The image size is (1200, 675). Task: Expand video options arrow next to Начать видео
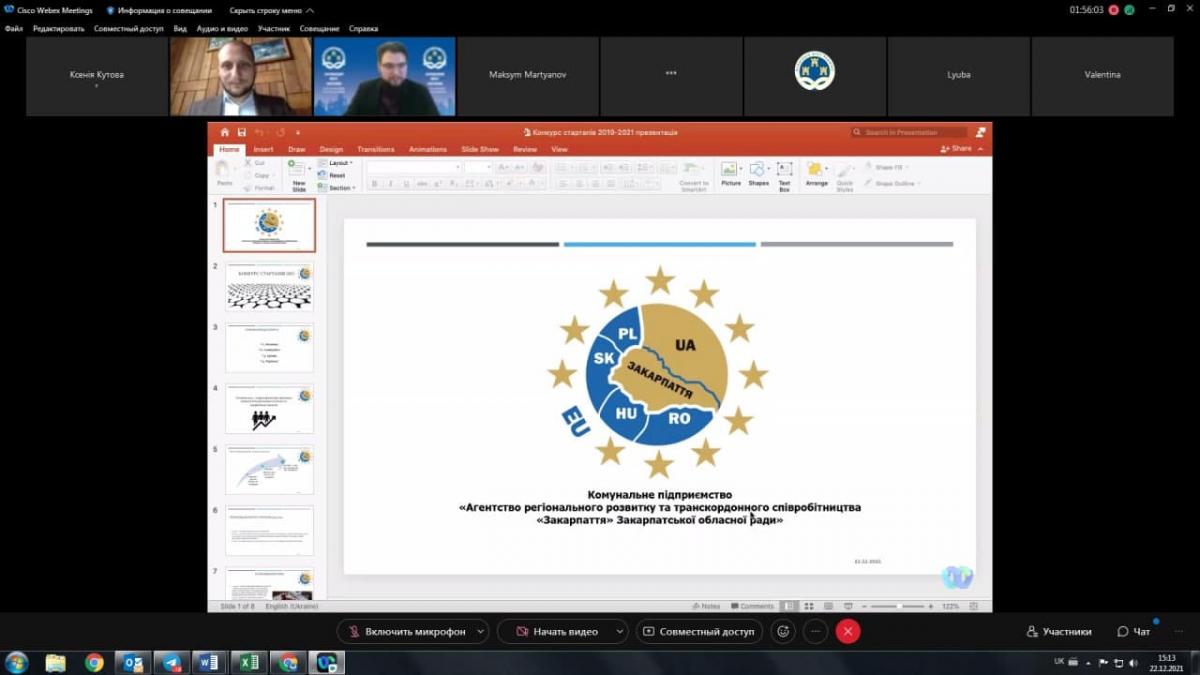pyautogui.click(x=620, y=631)
